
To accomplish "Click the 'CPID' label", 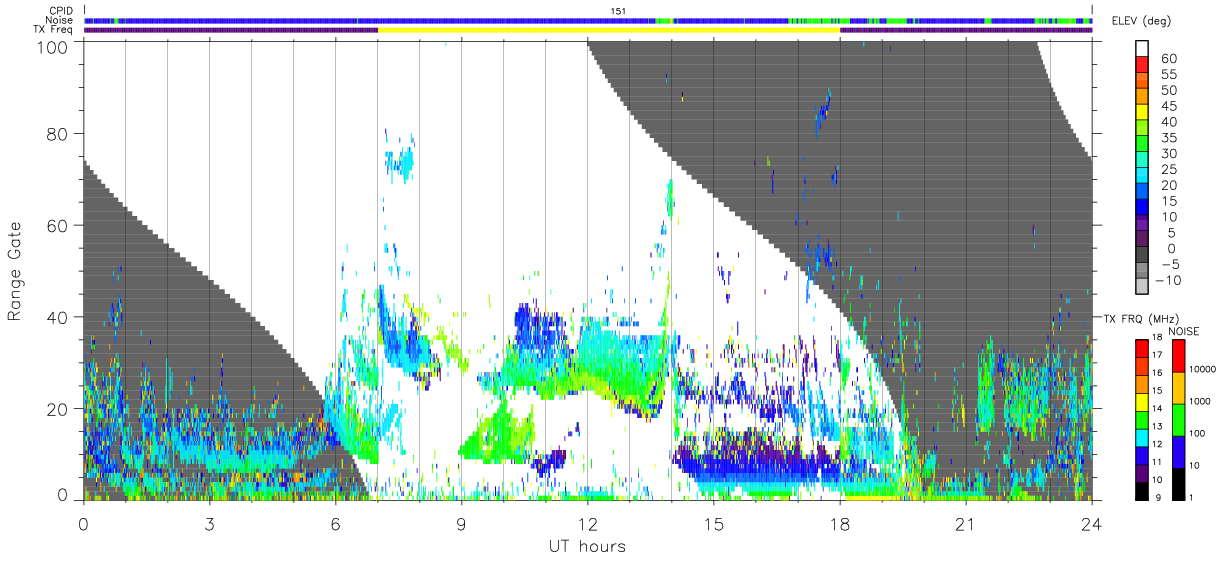I will 62,11.
